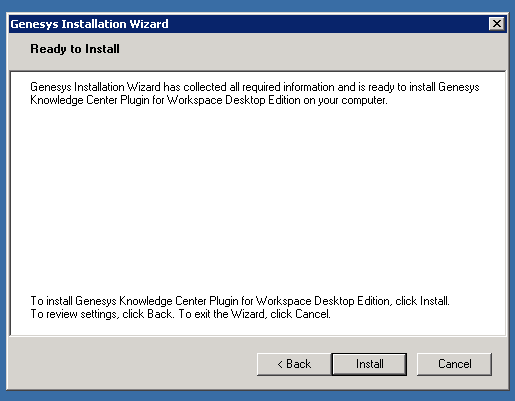Click the gray header band beside heading
This screenshot has width=515, height=401.
tap(310, 50)
